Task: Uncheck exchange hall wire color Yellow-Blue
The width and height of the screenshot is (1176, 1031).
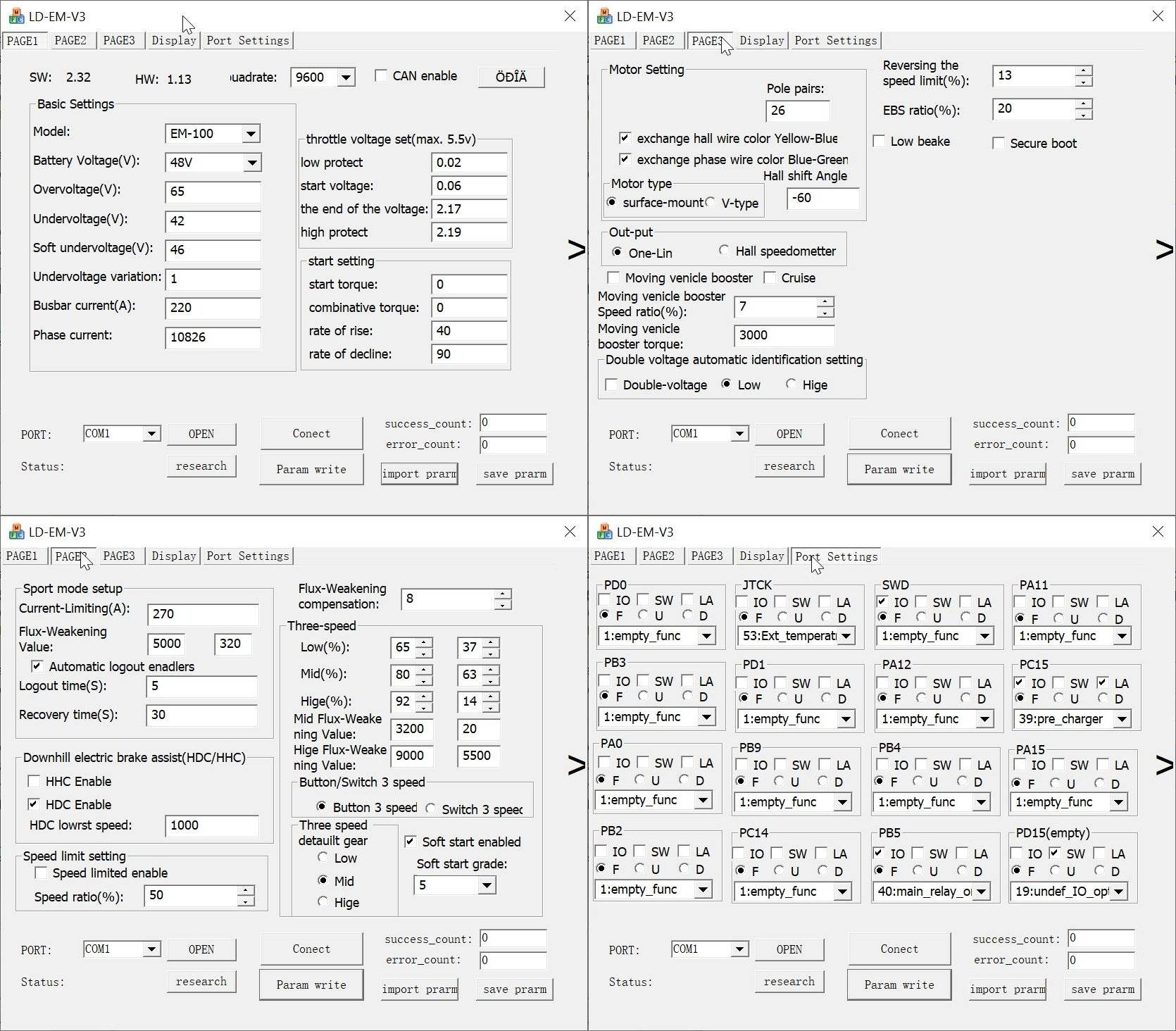Action: (625, 138)
